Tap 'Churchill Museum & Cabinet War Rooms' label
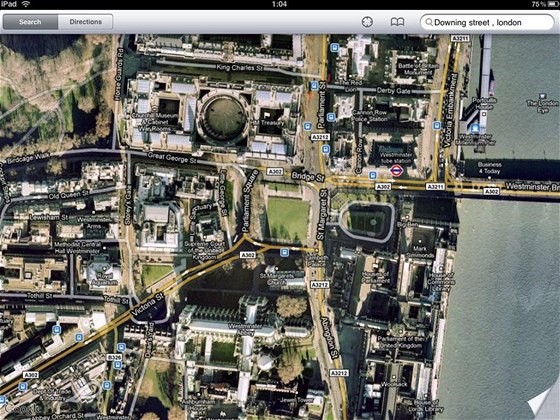Image resolution: width=560 pixels, height=420 pixels. tap(155, 122)
